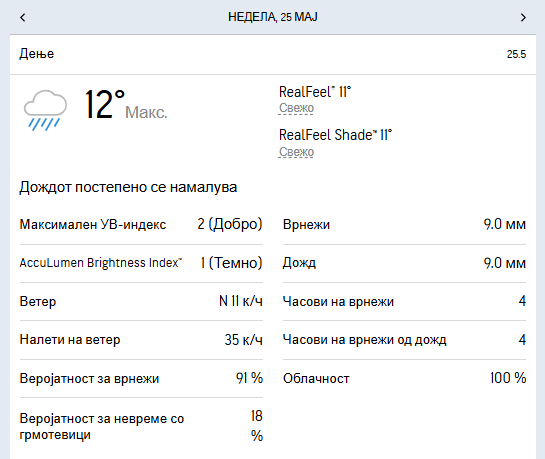Click the Облачност 100% row
Screen dimensions: 545x459
404,378
